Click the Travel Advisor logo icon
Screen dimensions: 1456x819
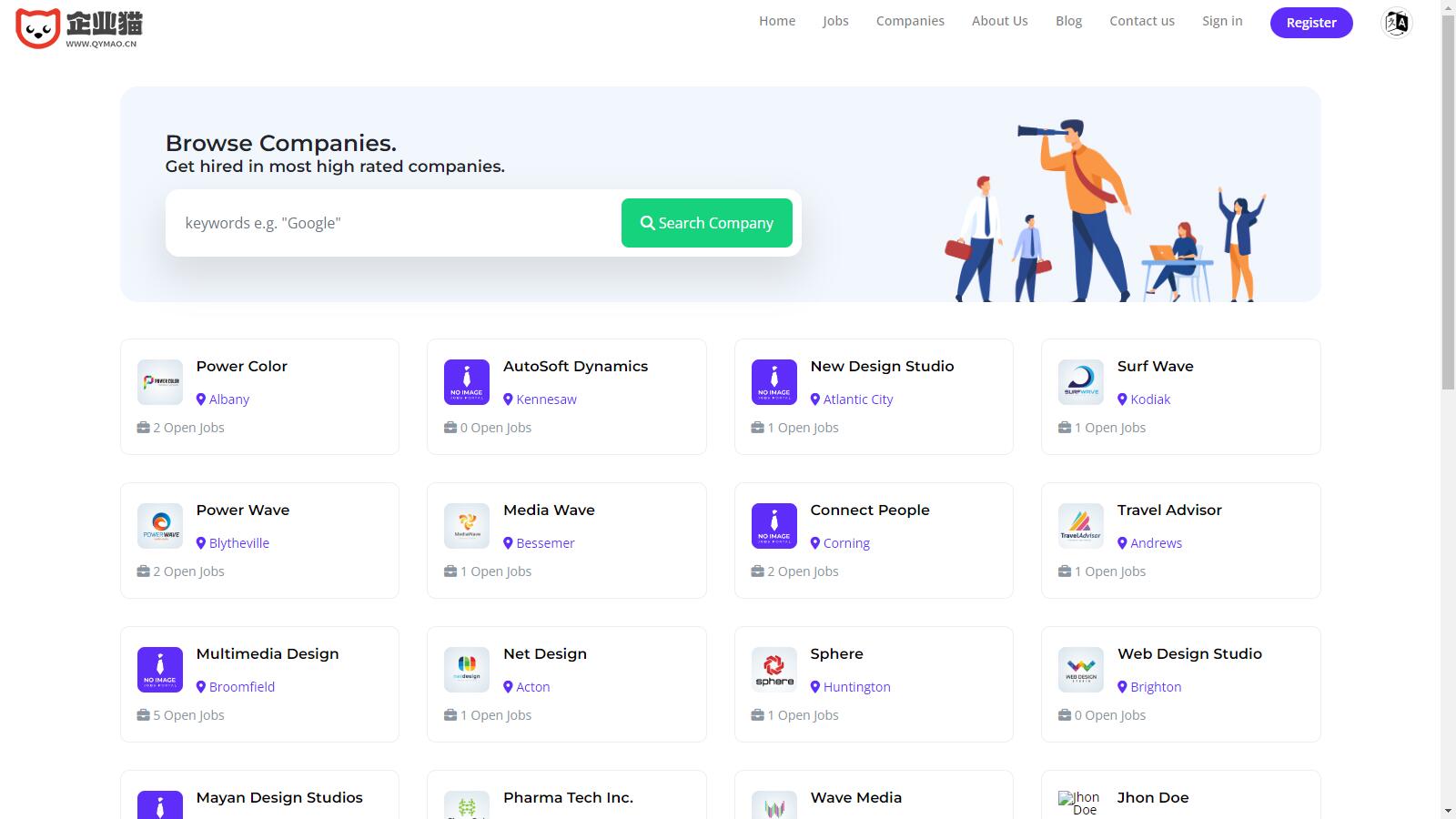(x=1081, y=526)
